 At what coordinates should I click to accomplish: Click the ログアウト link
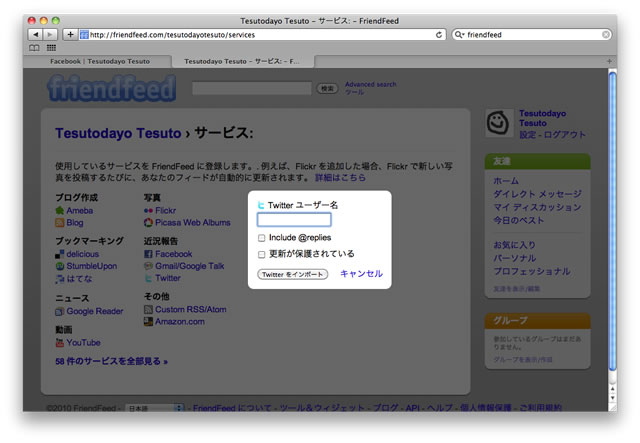[x=565, y=135]
